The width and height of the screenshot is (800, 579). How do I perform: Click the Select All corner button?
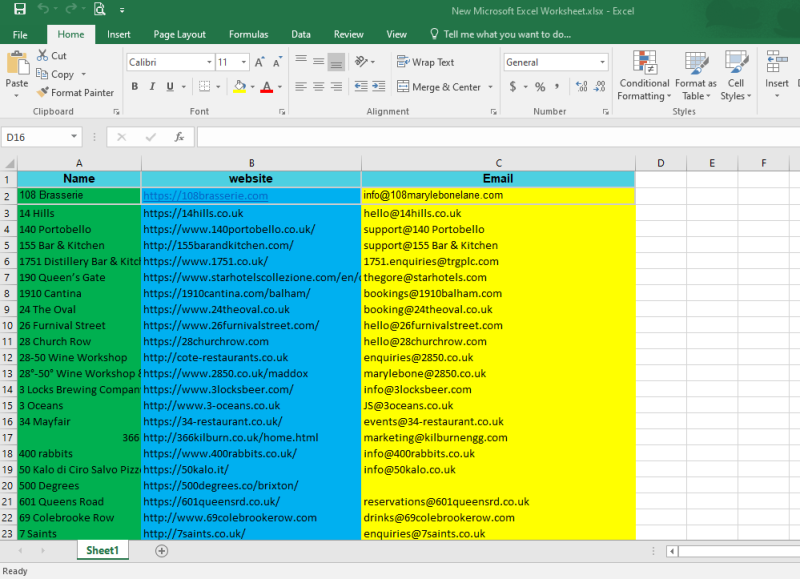[x=9, y=163]
